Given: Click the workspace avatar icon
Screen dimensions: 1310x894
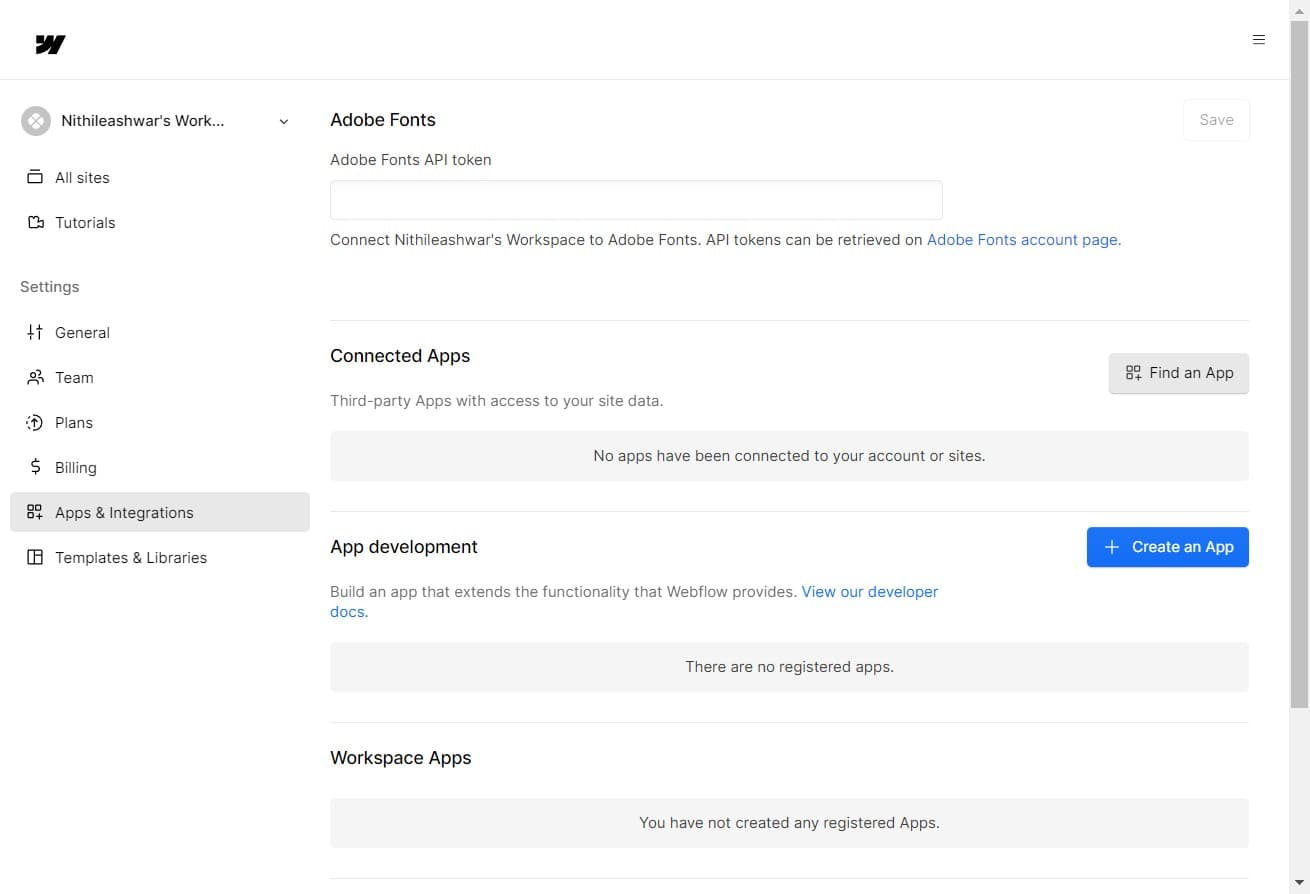Looking at the screenshot, I should point(36,121).
